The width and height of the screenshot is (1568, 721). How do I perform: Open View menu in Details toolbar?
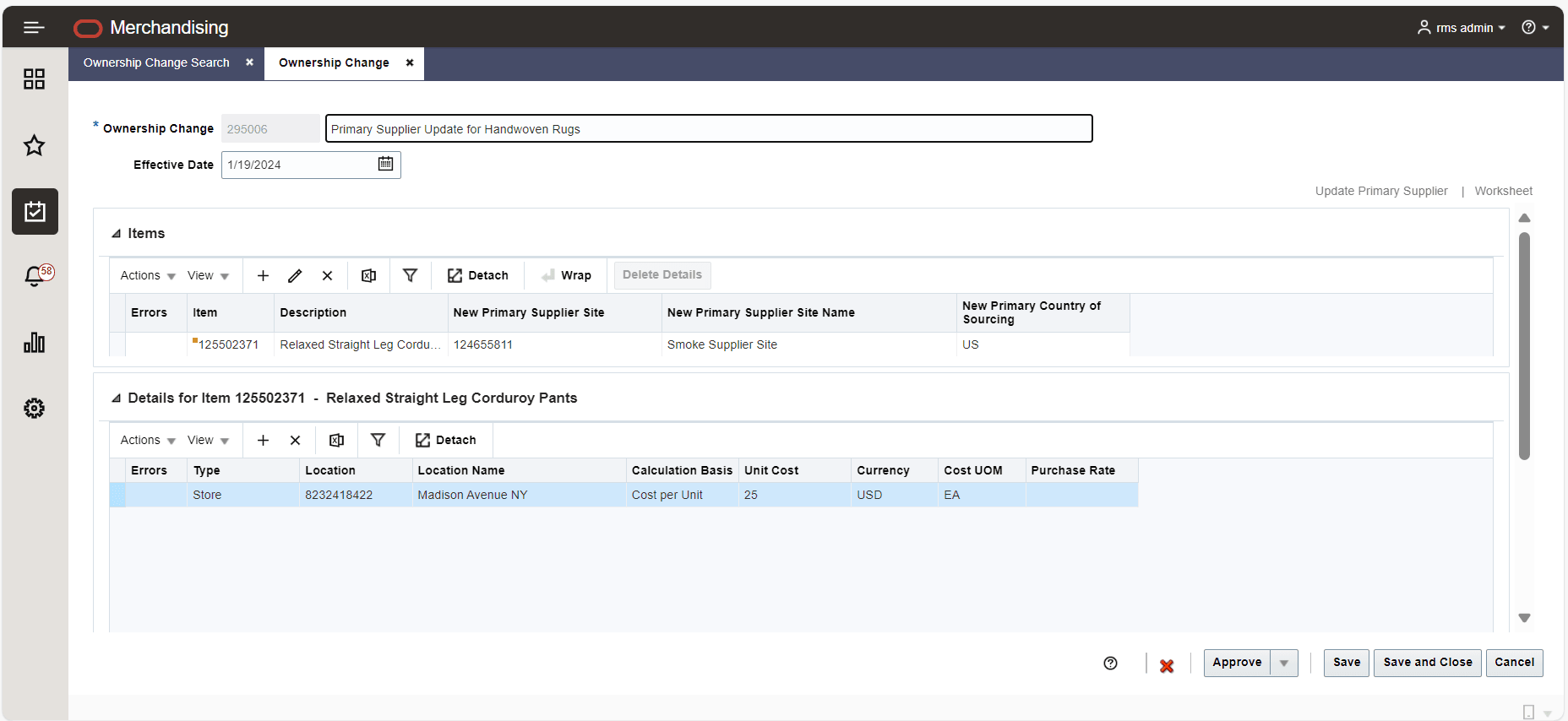pos(208,441)
